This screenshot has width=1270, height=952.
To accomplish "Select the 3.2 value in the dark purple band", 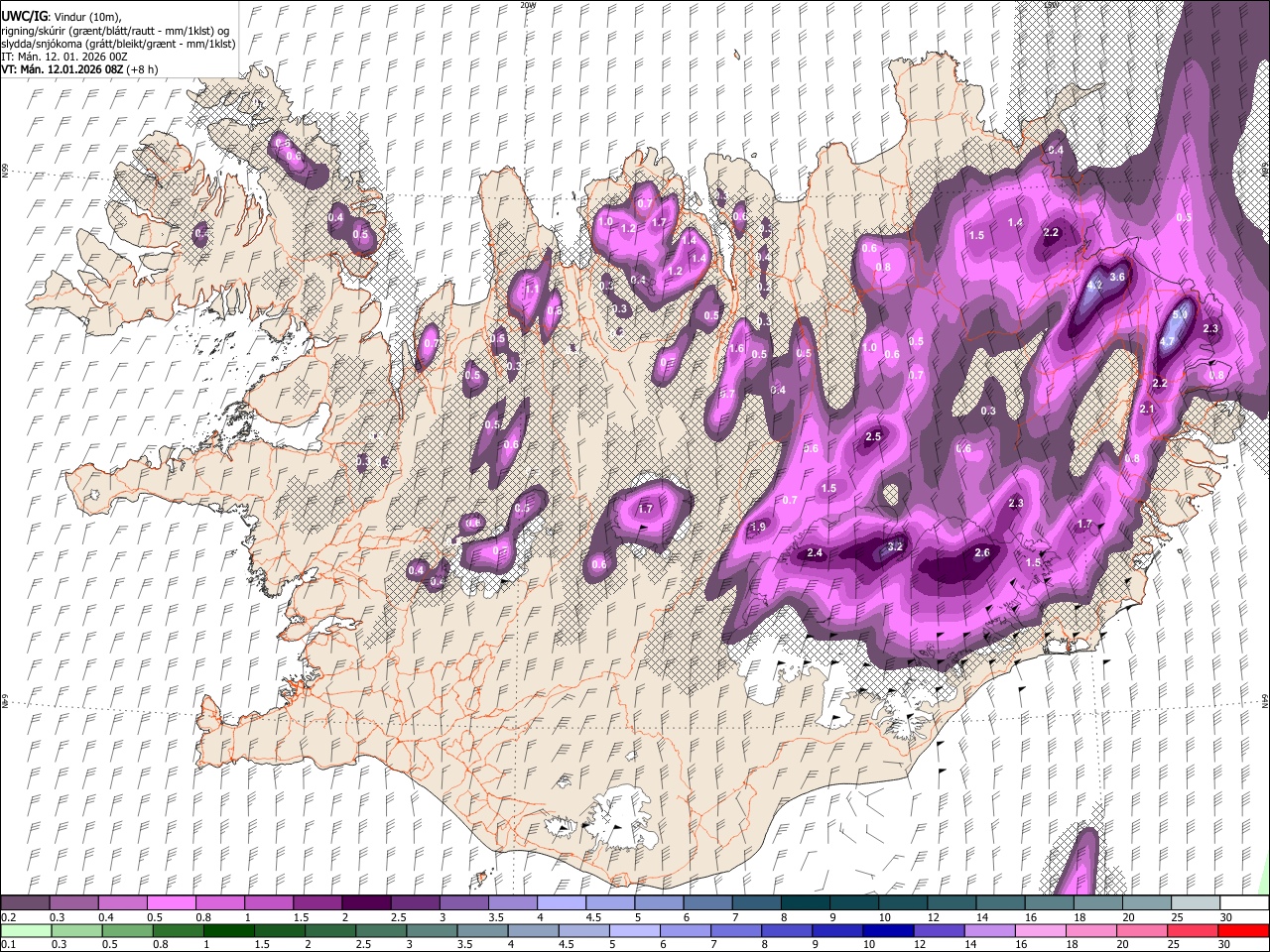I will (895, 546).
